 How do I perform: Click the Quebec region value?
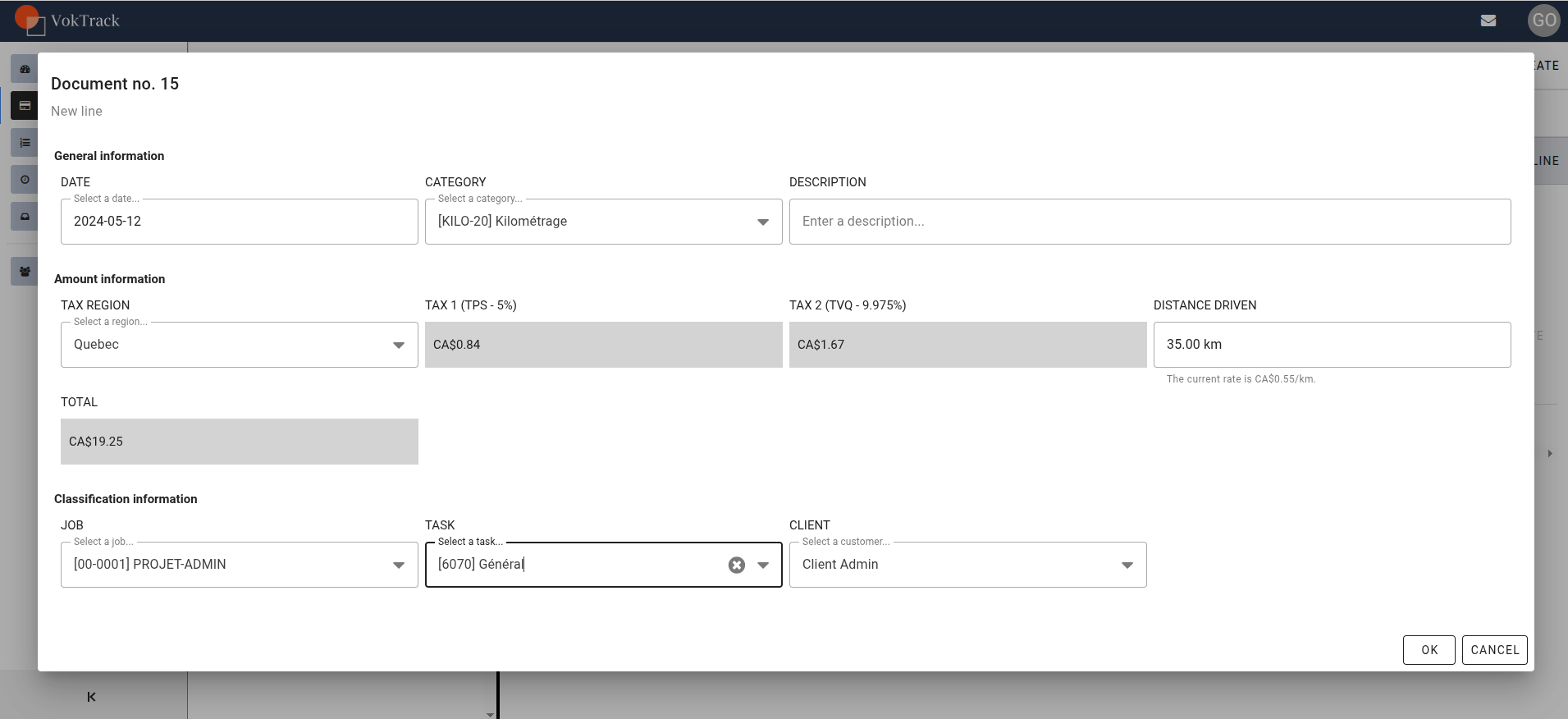96,345
